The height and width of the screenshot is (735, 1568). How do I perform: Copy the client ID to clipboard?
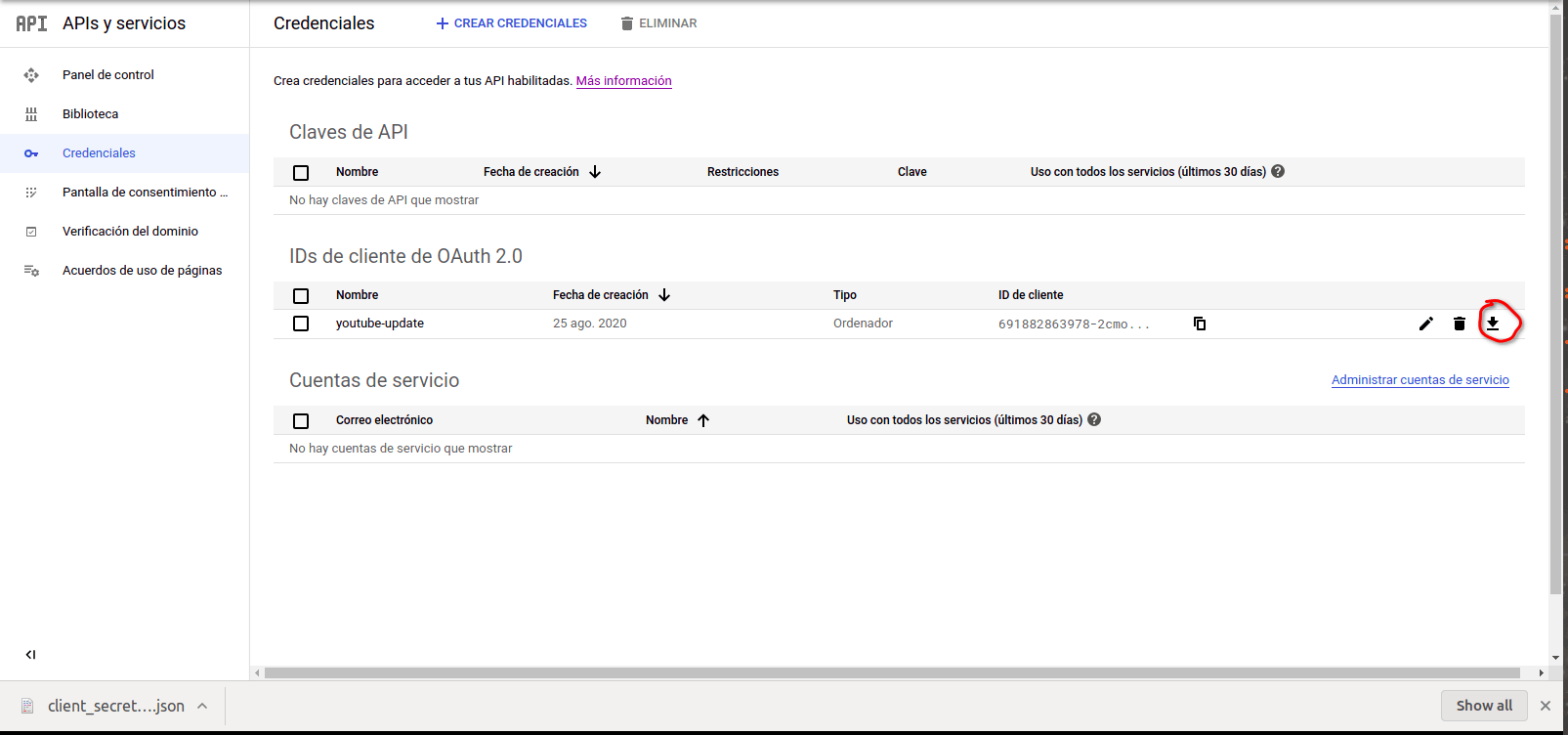pos(1199,324)
